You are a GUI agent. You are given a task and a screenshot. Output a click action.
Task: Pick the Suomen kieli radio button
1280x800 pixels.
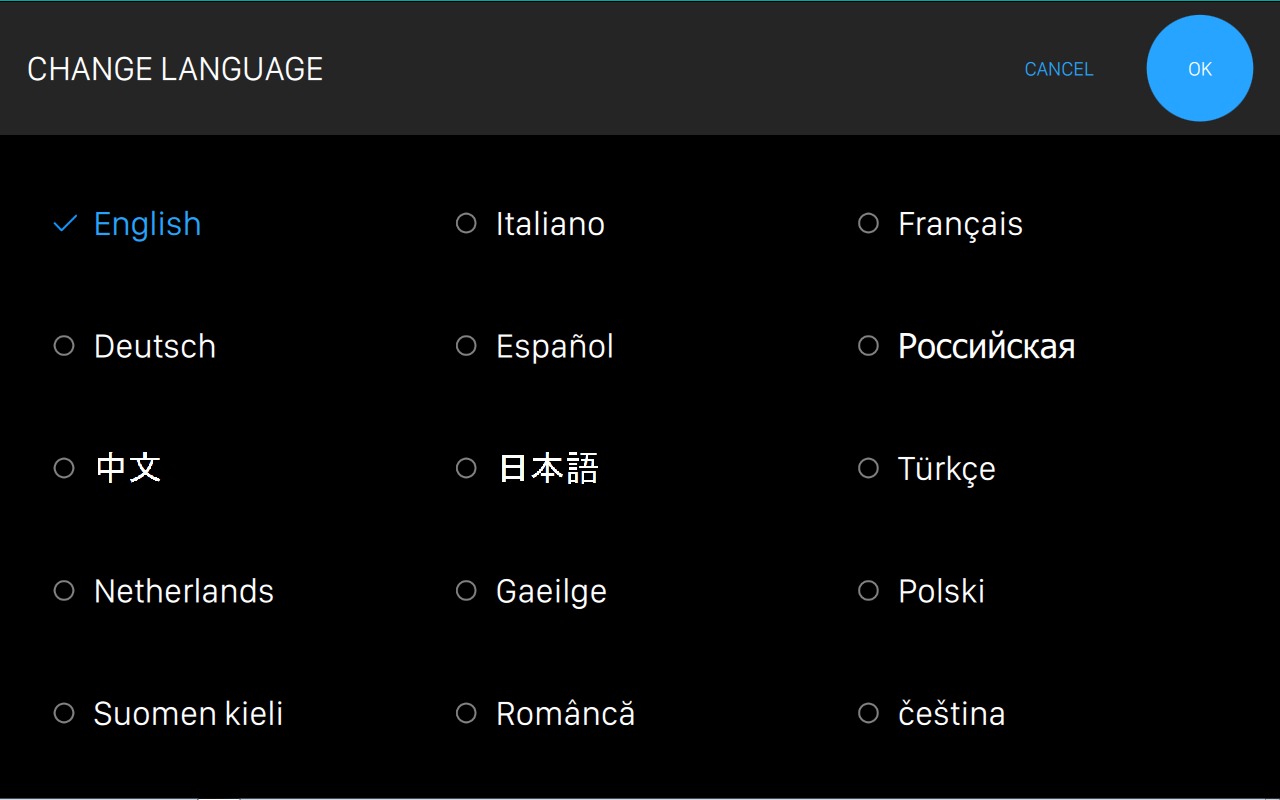point(64,713)
